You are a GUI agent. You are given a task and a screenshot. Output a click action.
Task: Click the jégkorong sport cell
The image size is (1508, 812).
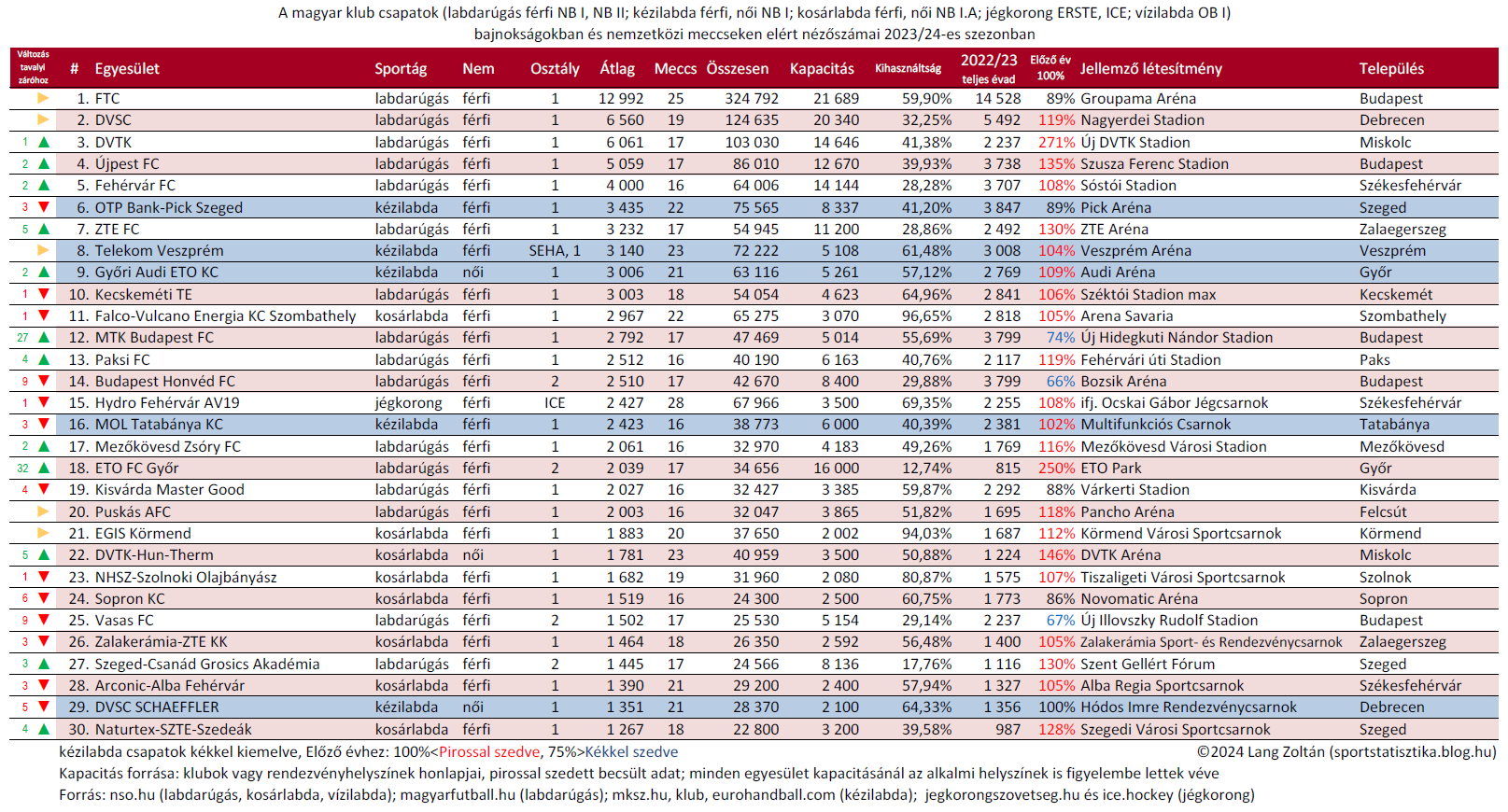pos(409,402)
